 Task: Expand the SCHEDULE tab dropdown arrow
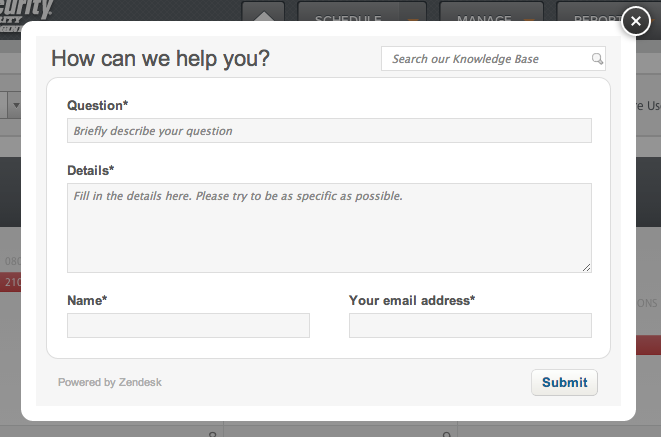pos(413,18)
